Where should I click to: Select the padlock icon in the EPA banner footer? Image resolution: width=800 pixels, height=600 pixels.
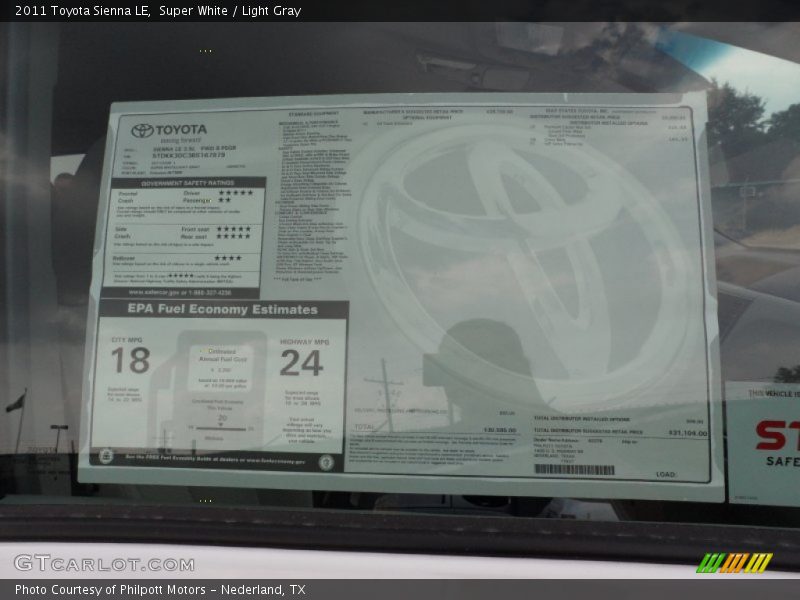[105, 458]
